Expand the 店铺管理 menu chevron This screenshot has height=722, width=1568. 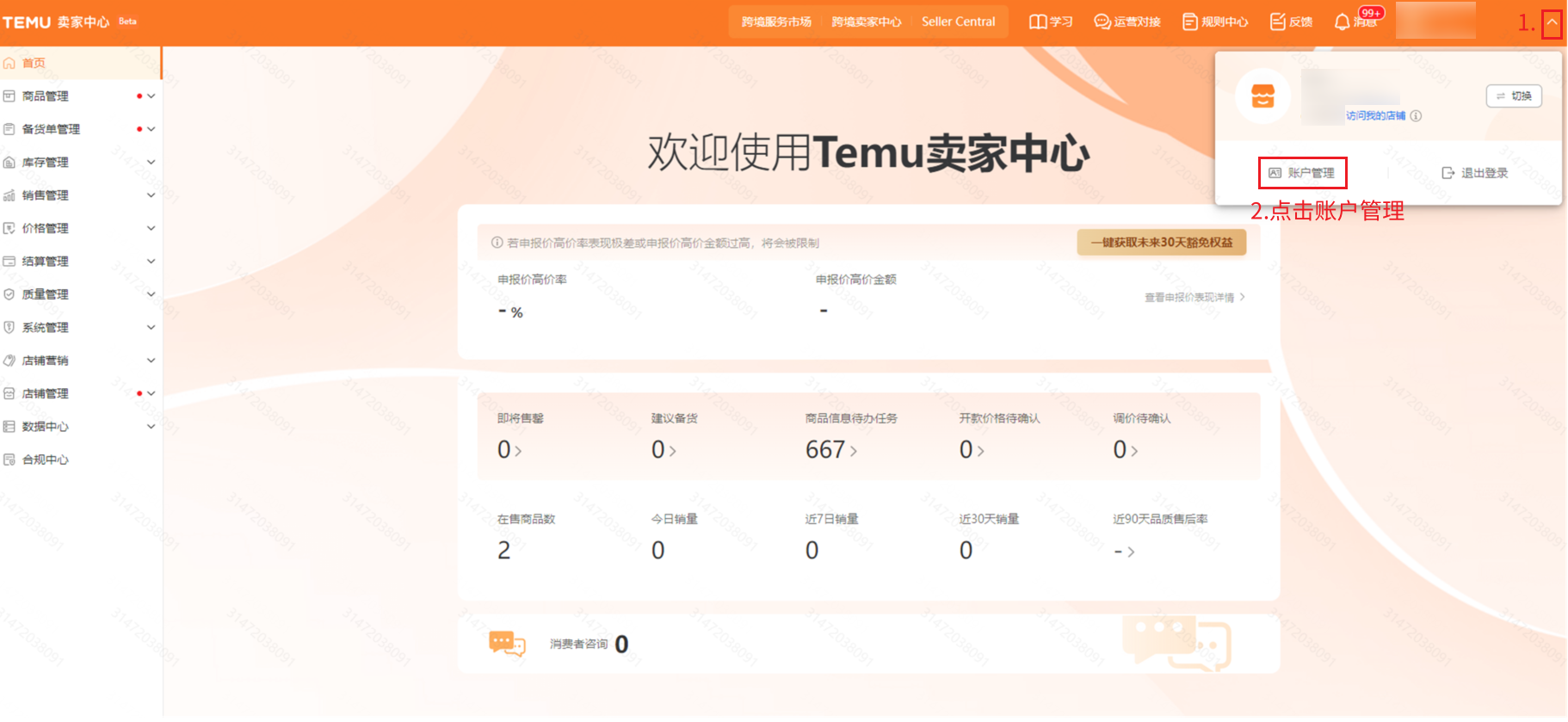(x=151, y=393)
